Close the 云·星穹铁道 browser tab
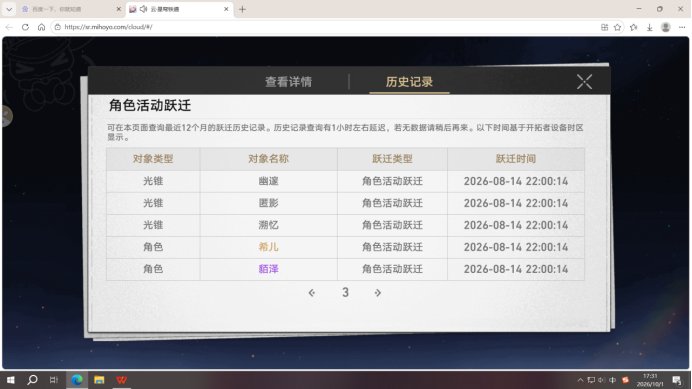692x389 pixels. (x=226, y=9)
